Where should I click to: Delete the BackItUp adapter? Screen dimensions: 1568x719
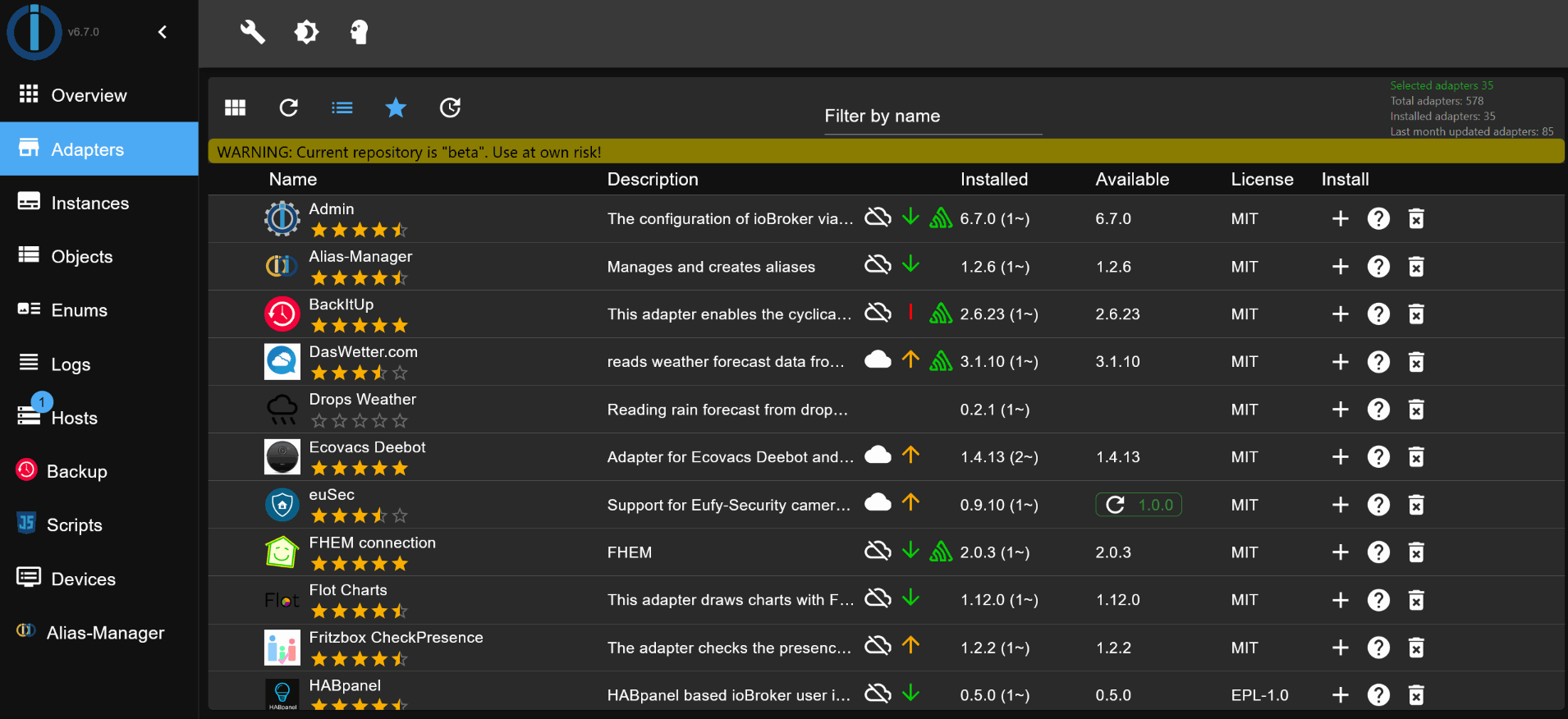(1416, 314)
